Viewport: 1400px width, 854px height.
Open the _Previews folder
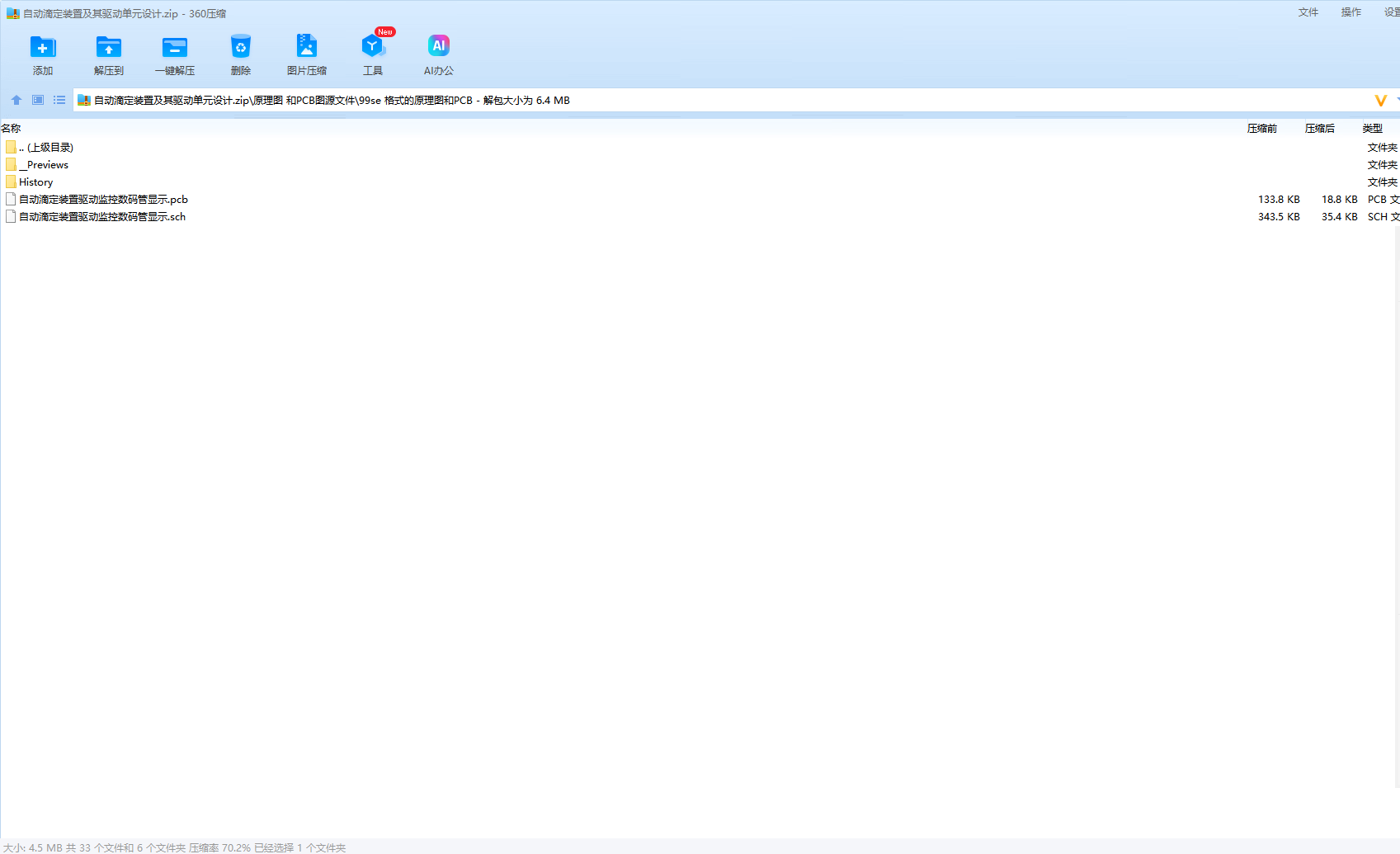pos(47,165)
